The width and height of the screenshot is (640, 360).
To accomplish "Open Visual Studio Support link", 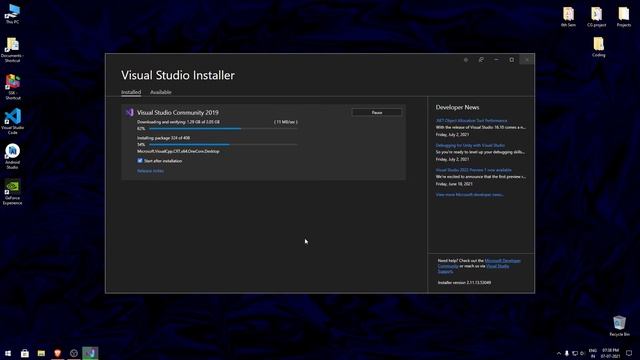I will [497, 266].
